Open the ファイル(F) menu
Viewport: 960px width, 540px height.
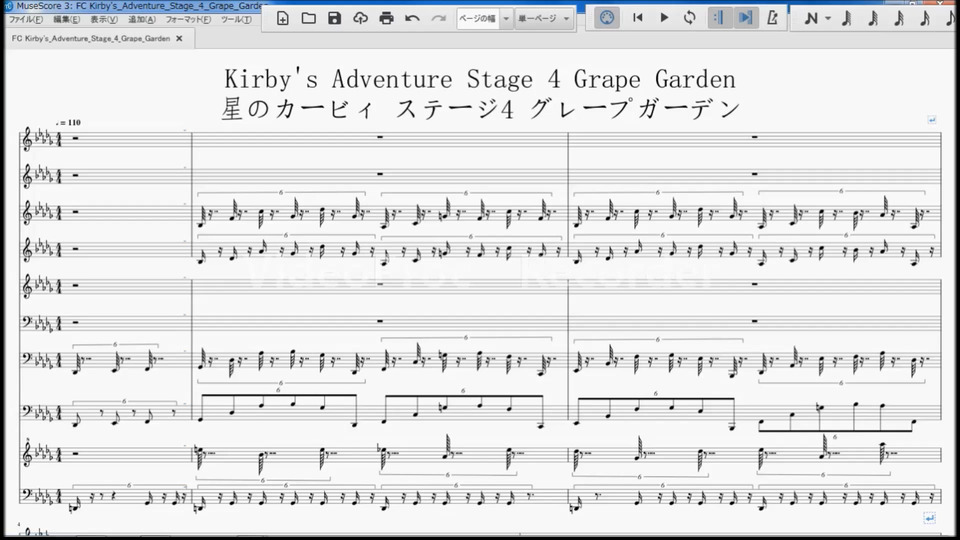click(x=25, y=20)
